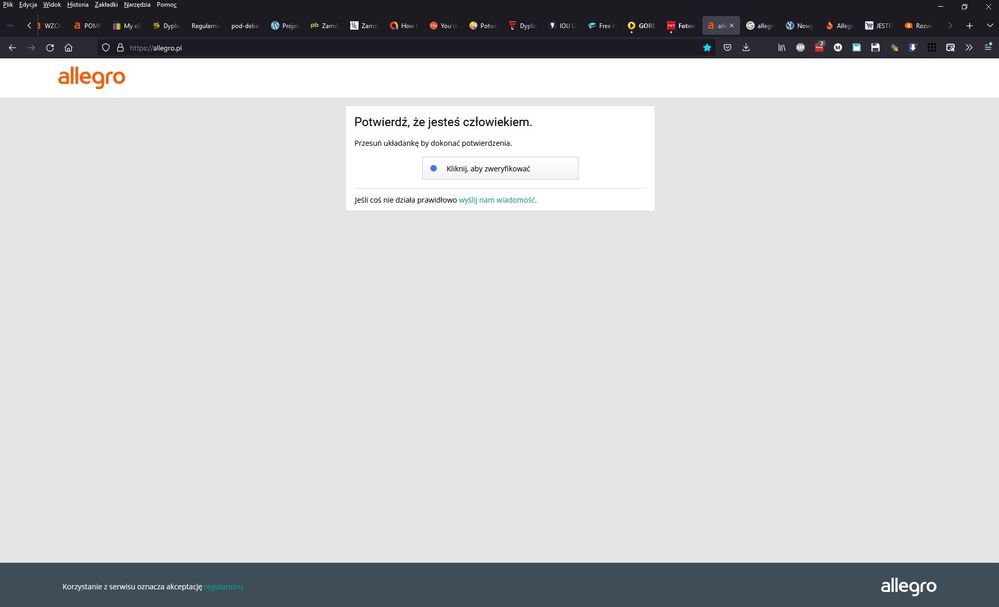Open the Plik menu

tap(8, 4)
